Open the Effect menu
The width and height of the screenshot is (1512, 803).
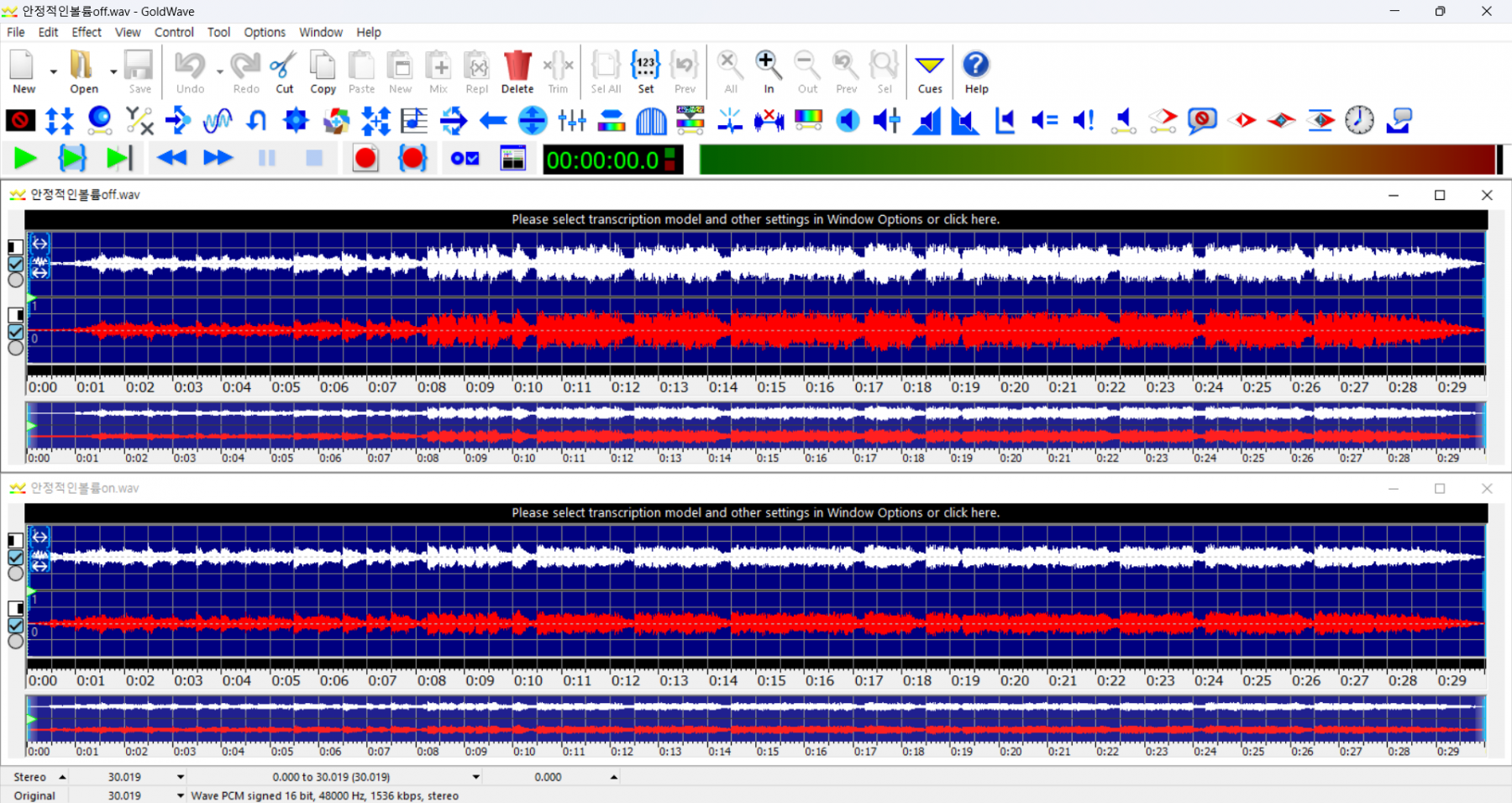click(x=87, y=32)
